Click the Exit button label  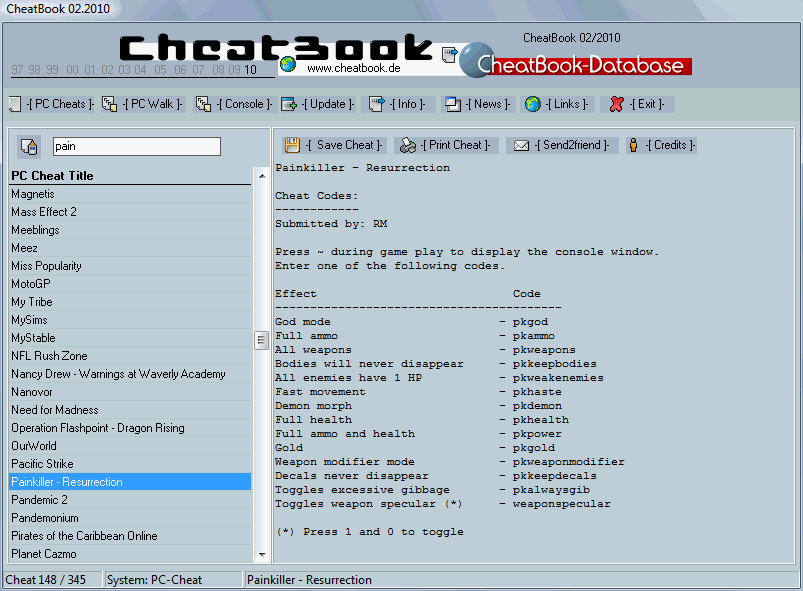[x=647, y=104]
